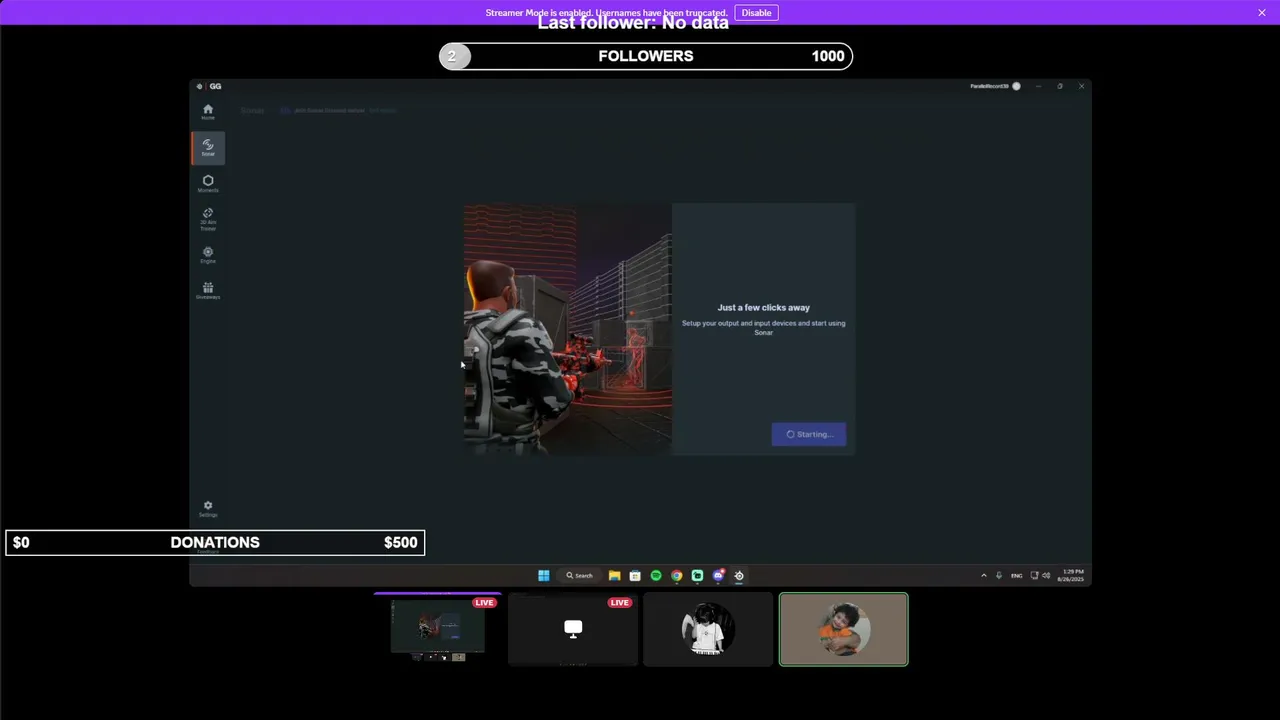Open the Giveaways gift icon
Viewport: 1280px width, 720px height.
(x=208, y=290)
